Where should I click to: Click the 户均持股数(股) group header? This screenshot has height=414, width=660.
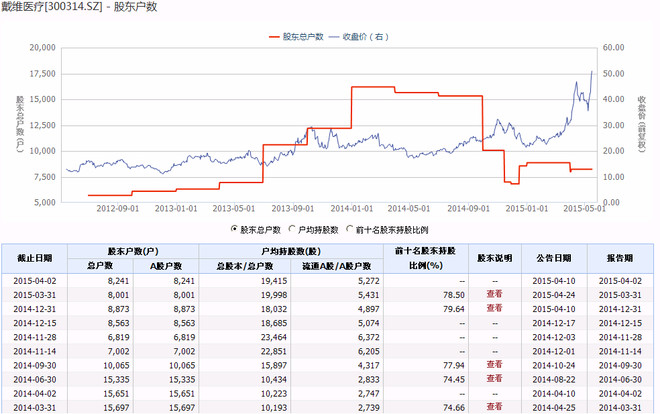(291, 252)
